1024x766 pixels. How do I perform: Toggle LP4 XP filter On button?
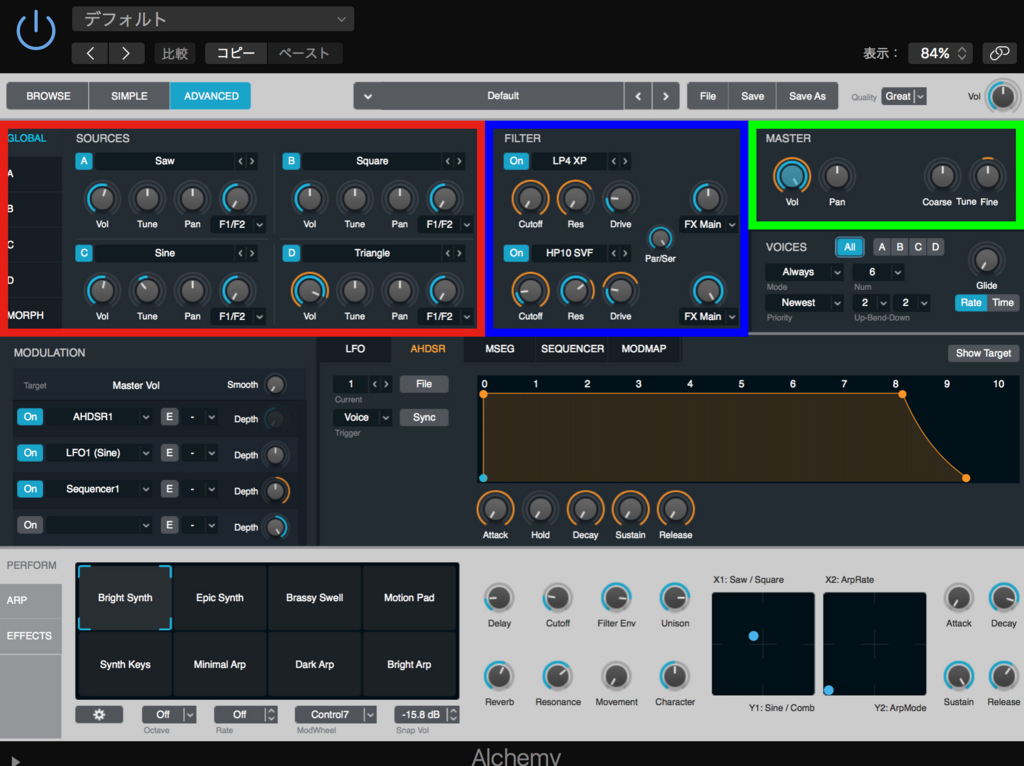click(x=516, y=161)
